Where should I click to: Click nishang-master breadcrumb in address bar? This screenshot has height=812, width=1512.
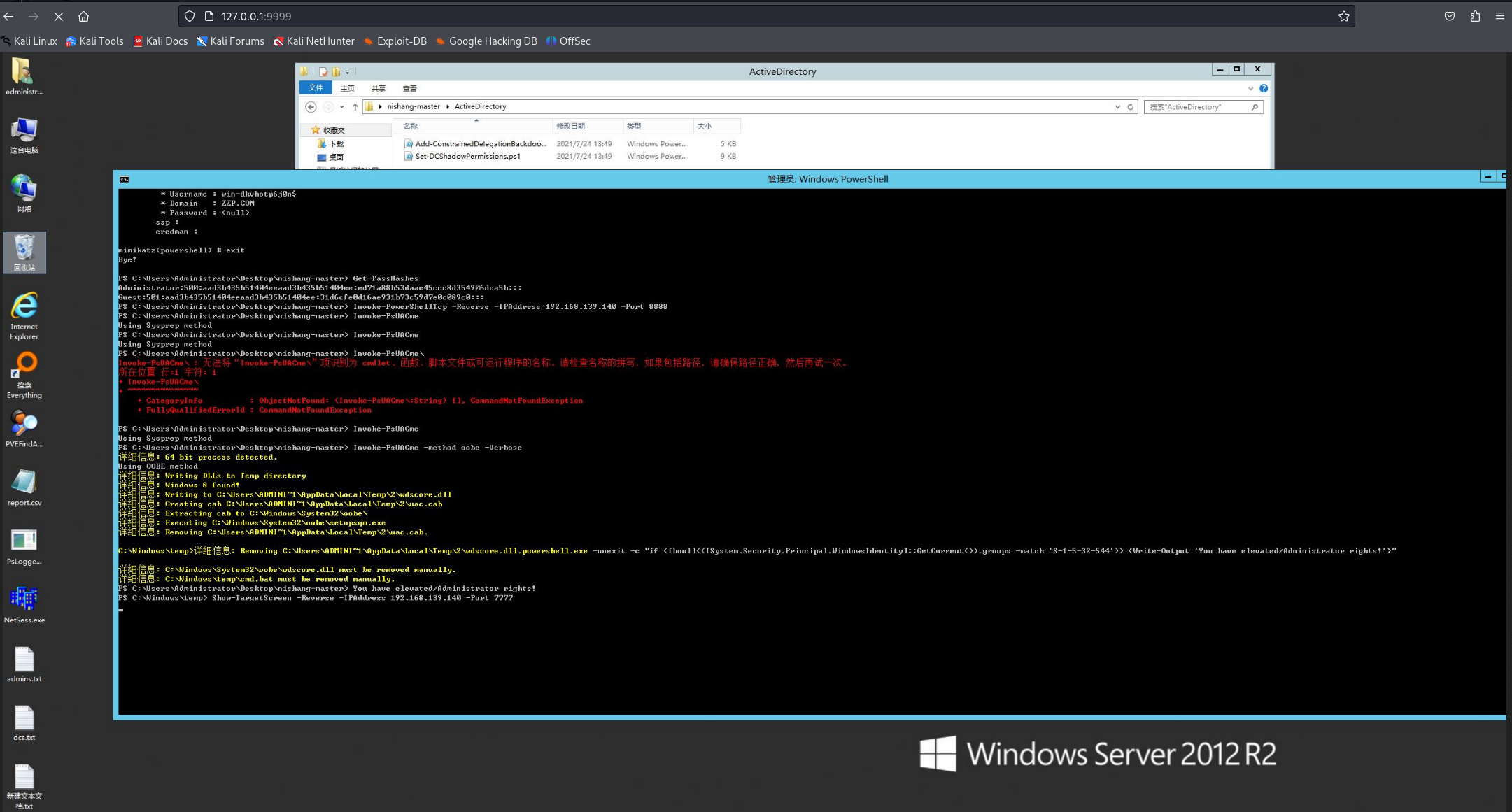414,106
